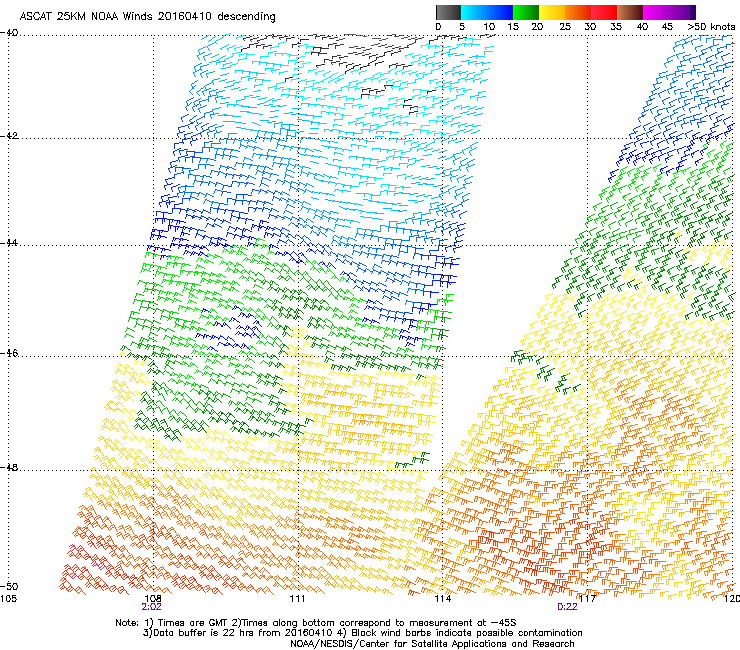The image size is (740, 650).
Task: Click the dark purple 45-50 knots legend swatch
Action: click(x=682, y=12)
